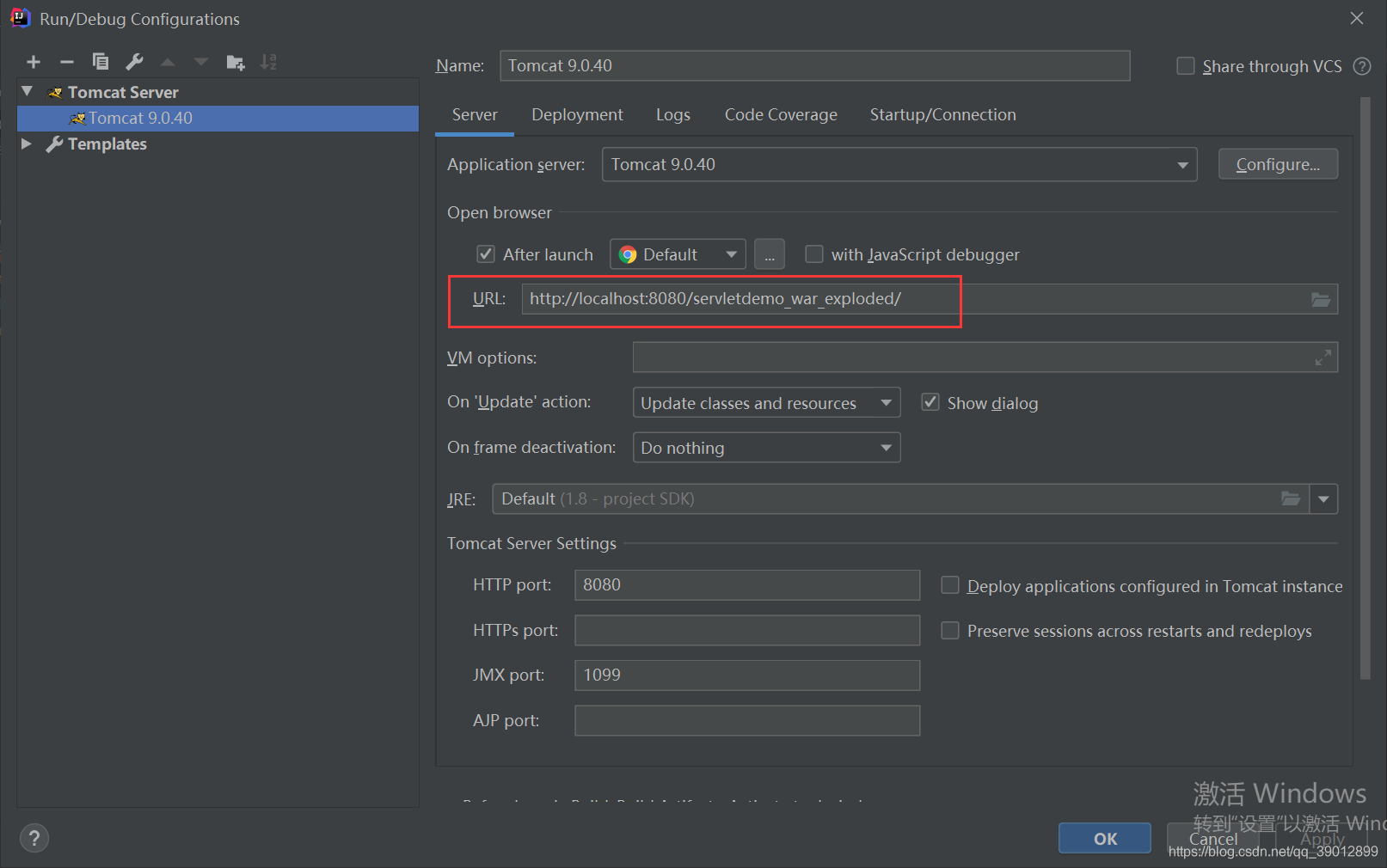Image resolution: width=1387 pixels, height=868 pixels.
Task: Expand the VM options field editor
Action: (1323, 358)
